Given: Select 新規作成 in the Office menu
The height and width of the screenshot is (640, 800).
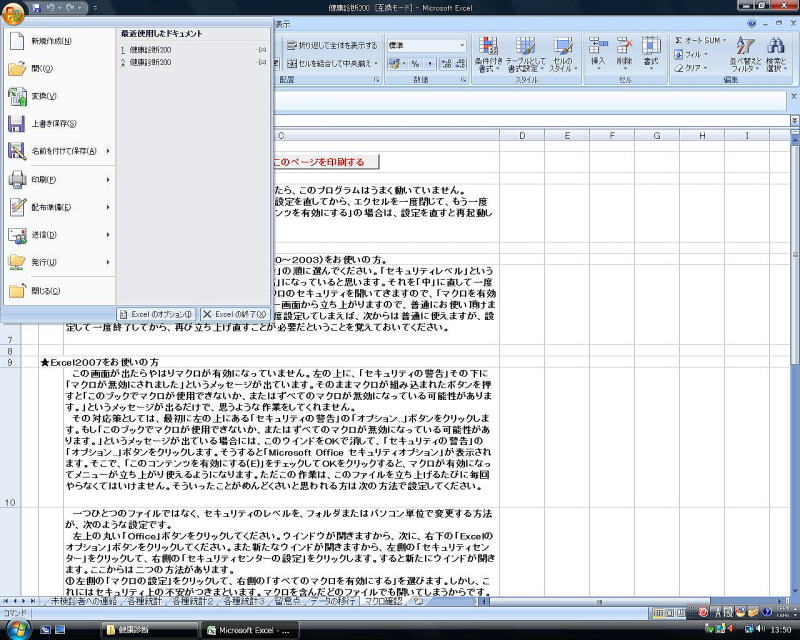Looking at the screenshot, I should pyautogui.click(x=60, y=41).
